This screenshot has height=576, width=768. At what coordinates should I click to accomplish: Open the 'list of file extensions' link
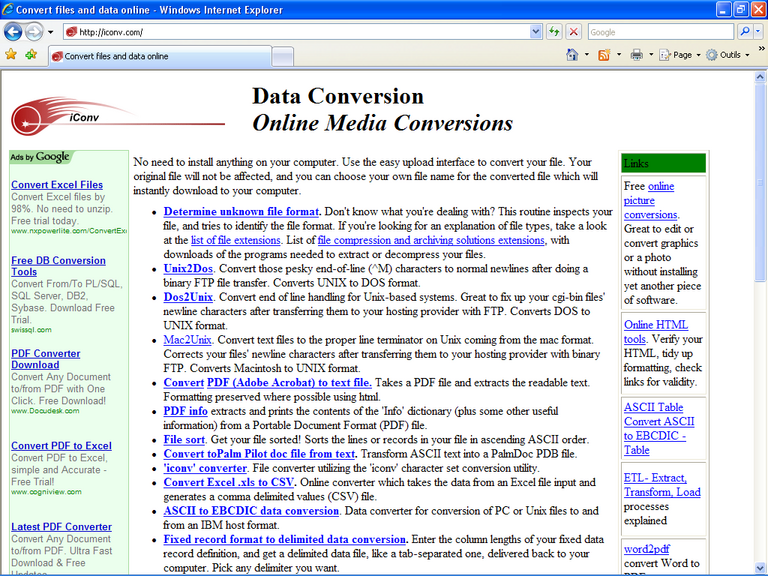pos(236,240)
